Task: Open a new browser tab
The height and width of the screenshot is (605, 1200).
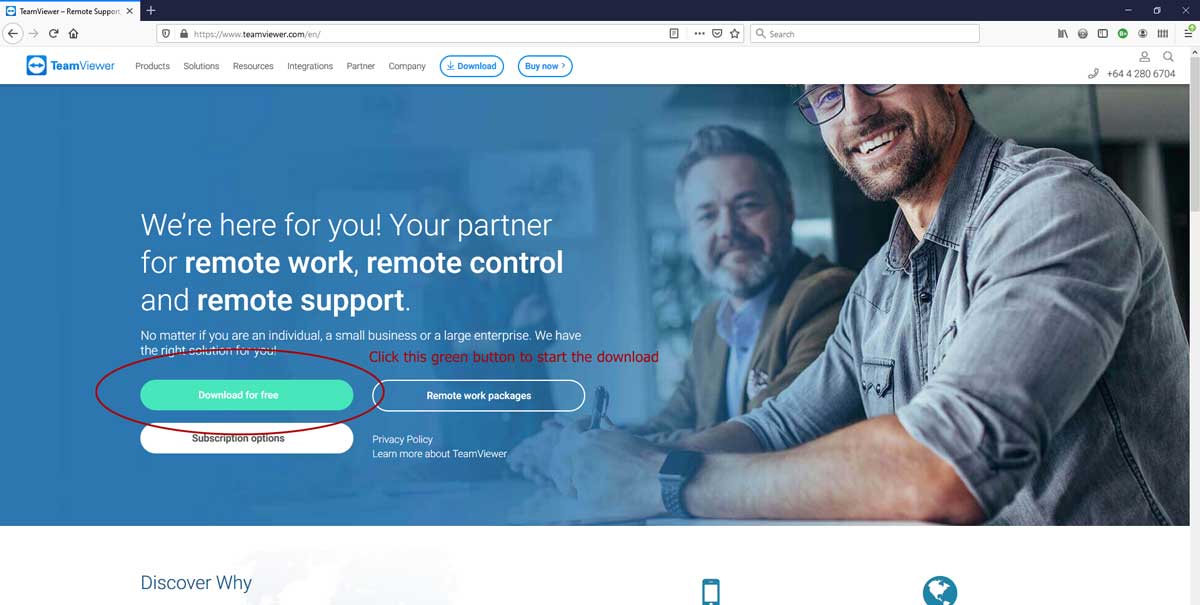Action: click(151, 10)
